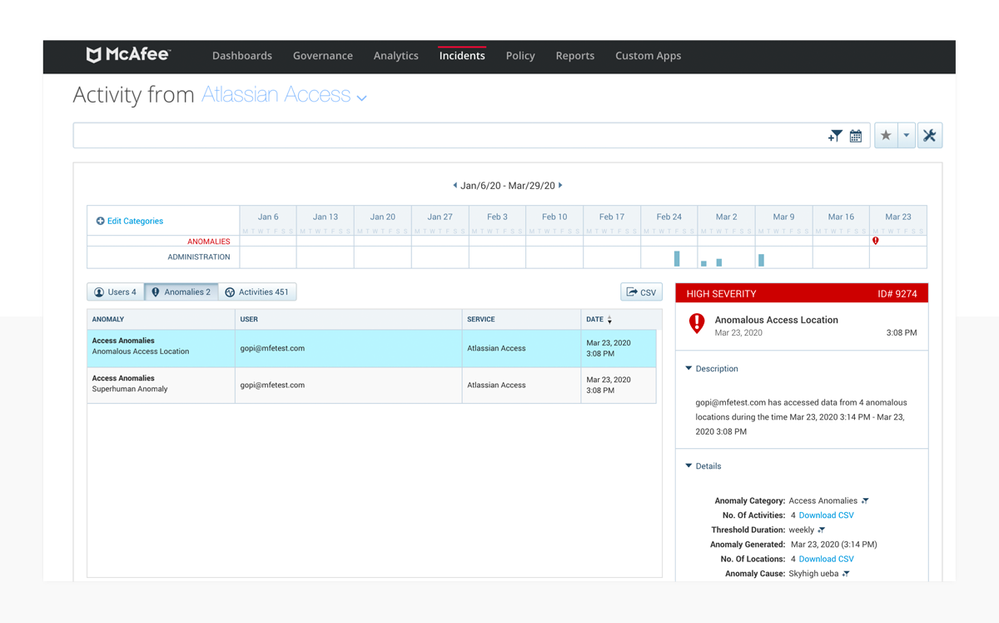This screenshot has width=999, height=623.
Task: Click the add filter funnel icon
Action: pos(834,136)
